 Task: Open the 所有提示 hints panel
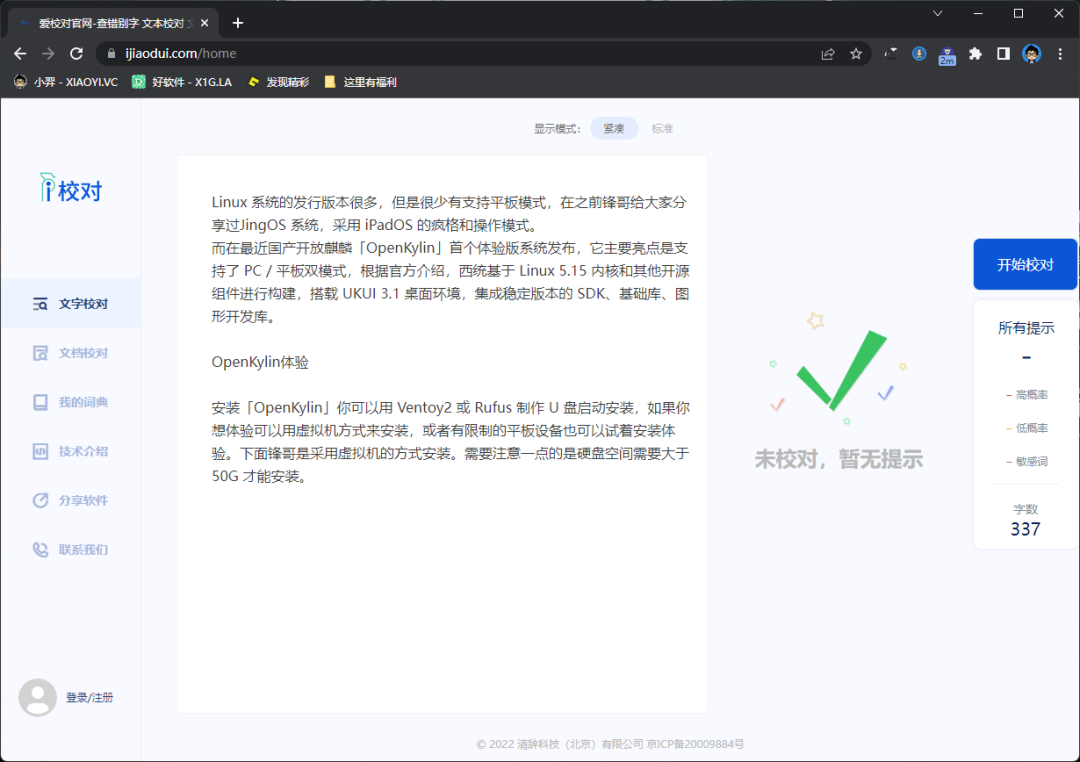pyautogui.click(x=1026, y=327)
